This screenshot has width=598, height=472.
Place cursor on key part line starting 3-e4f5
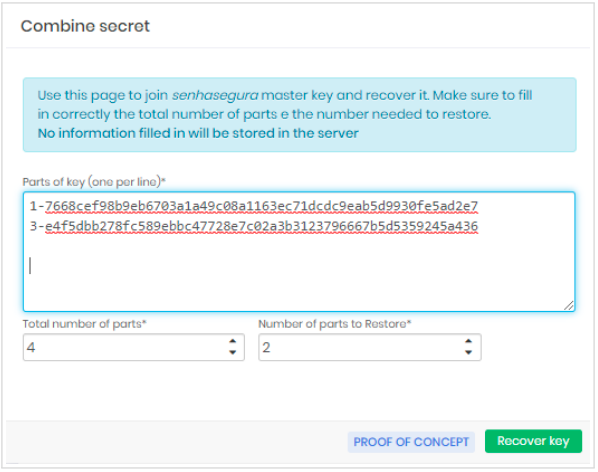click(x=254, y=226)
